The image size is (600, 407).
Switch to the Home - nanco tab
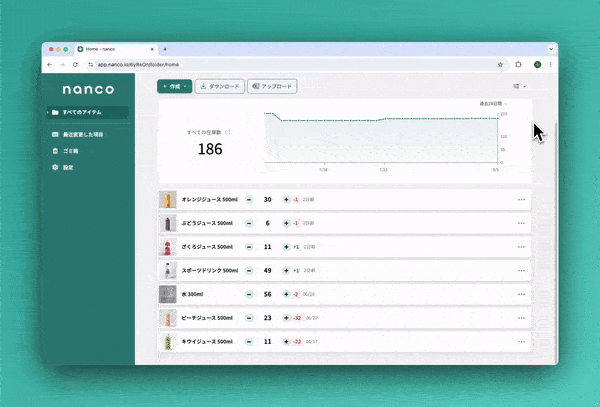tap(116, 49)
